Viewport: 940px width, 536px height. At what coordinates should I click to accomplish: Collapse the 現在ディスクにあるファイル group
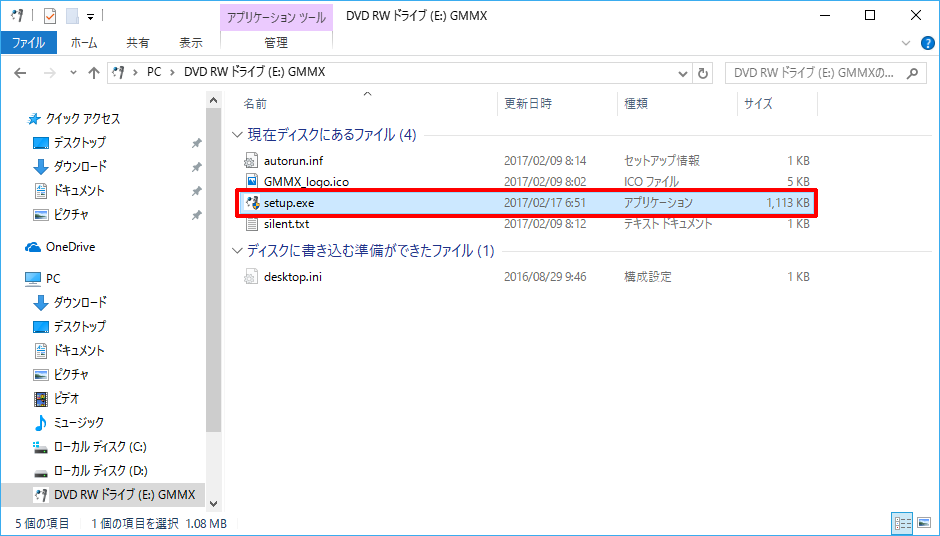coord(237,135)
